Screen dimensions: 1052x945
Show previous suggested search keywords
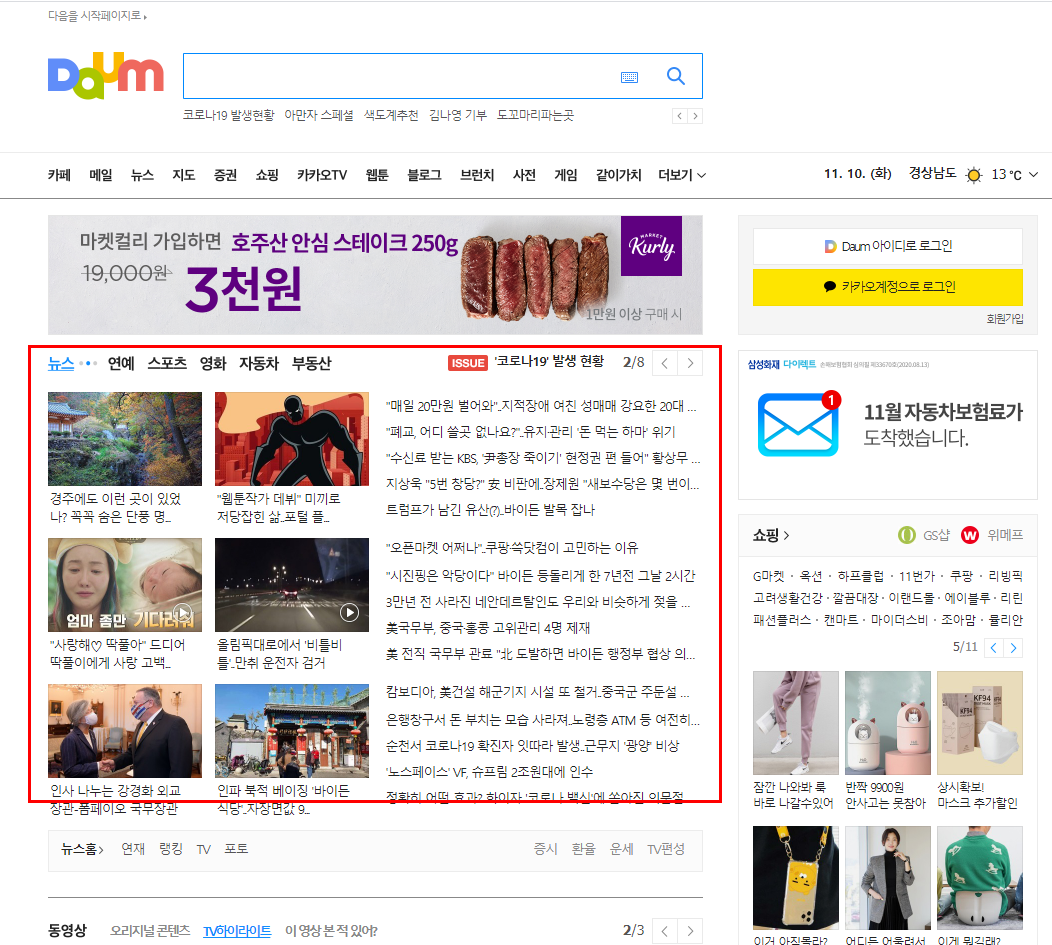pos(680,116)
